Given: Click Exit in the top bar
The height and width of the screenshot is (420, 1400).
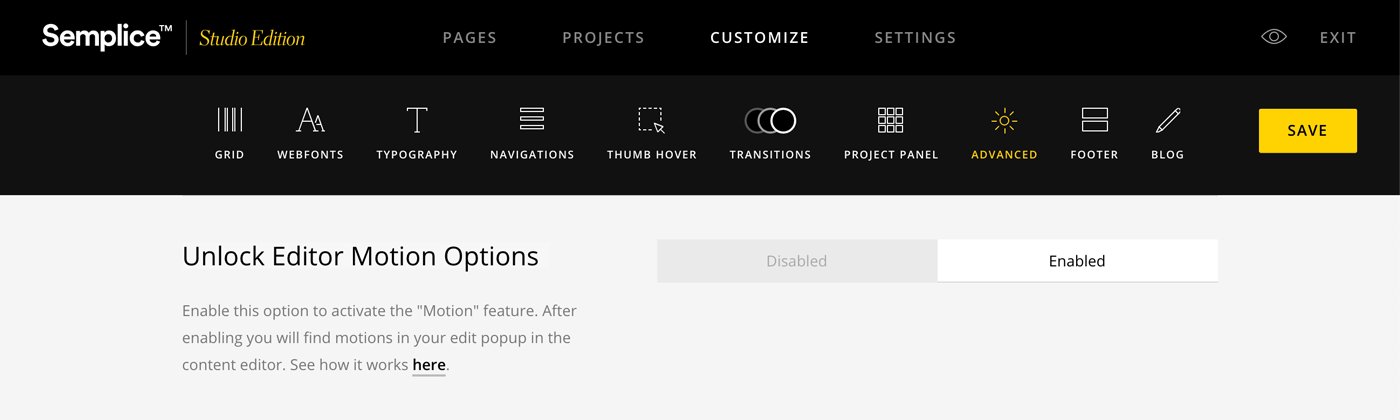Looking at the screenshot, I should [1337, 38].
